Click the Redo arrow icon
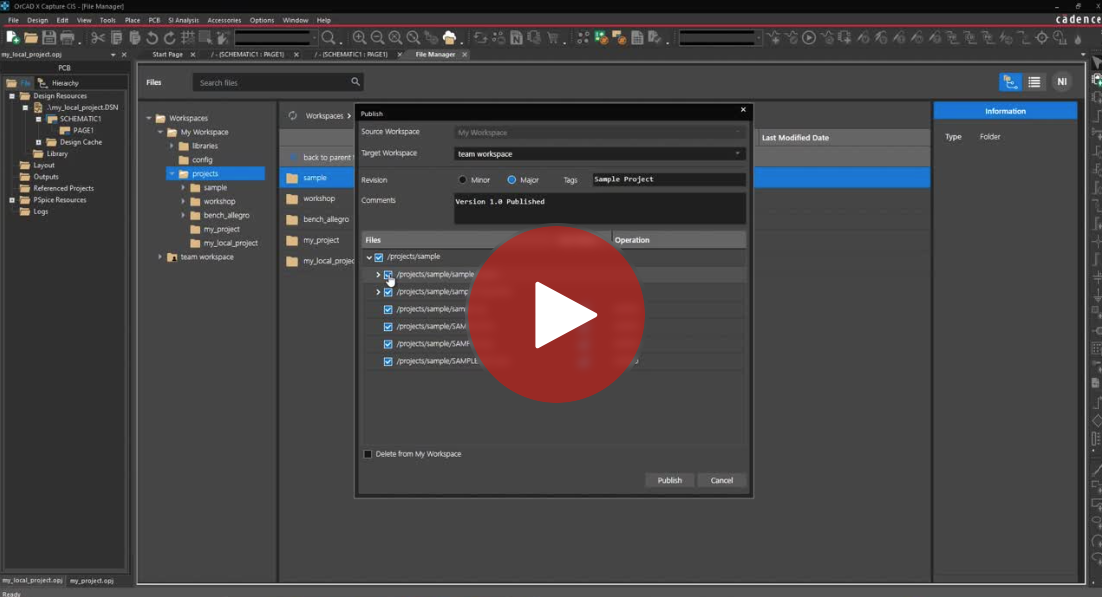Viewport: 1102px width, 597px height. [x=169, y=38]
